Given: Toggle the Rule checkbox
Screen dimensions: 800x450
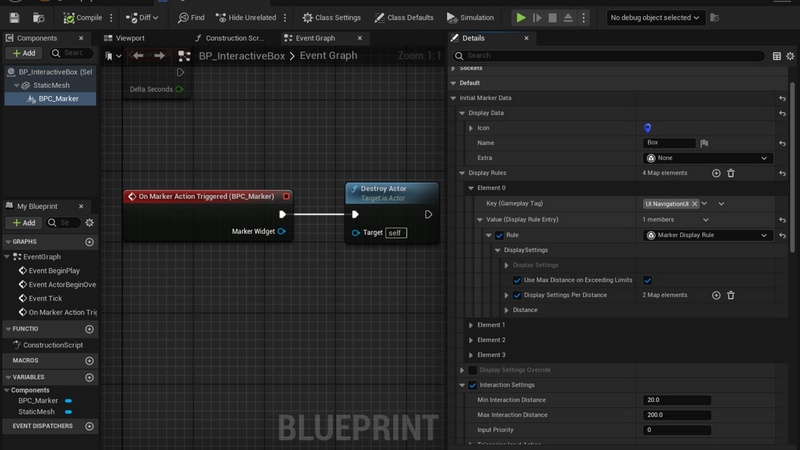Looking at the screenshot, I should point(499,235).
